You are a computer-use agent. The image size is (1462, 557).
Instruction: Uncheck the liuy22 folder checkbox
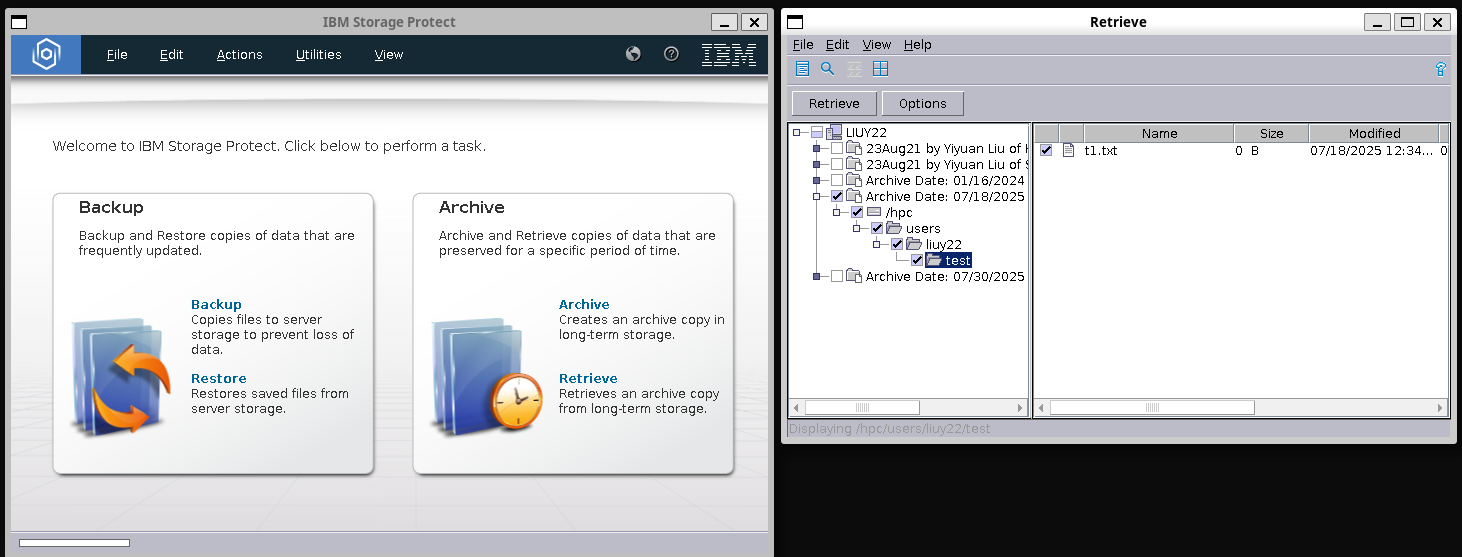[897, 244]
